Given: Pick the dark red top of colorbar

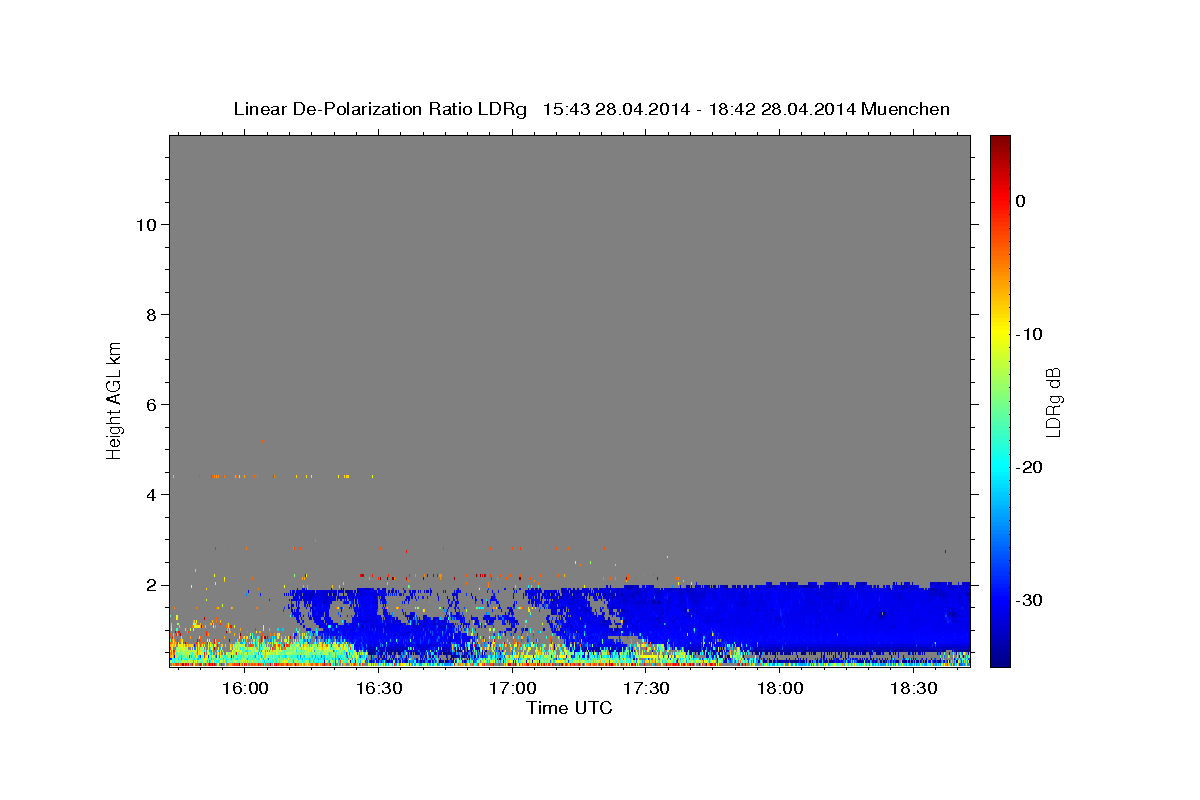Looking at the screenshot, I should [999, 142].
